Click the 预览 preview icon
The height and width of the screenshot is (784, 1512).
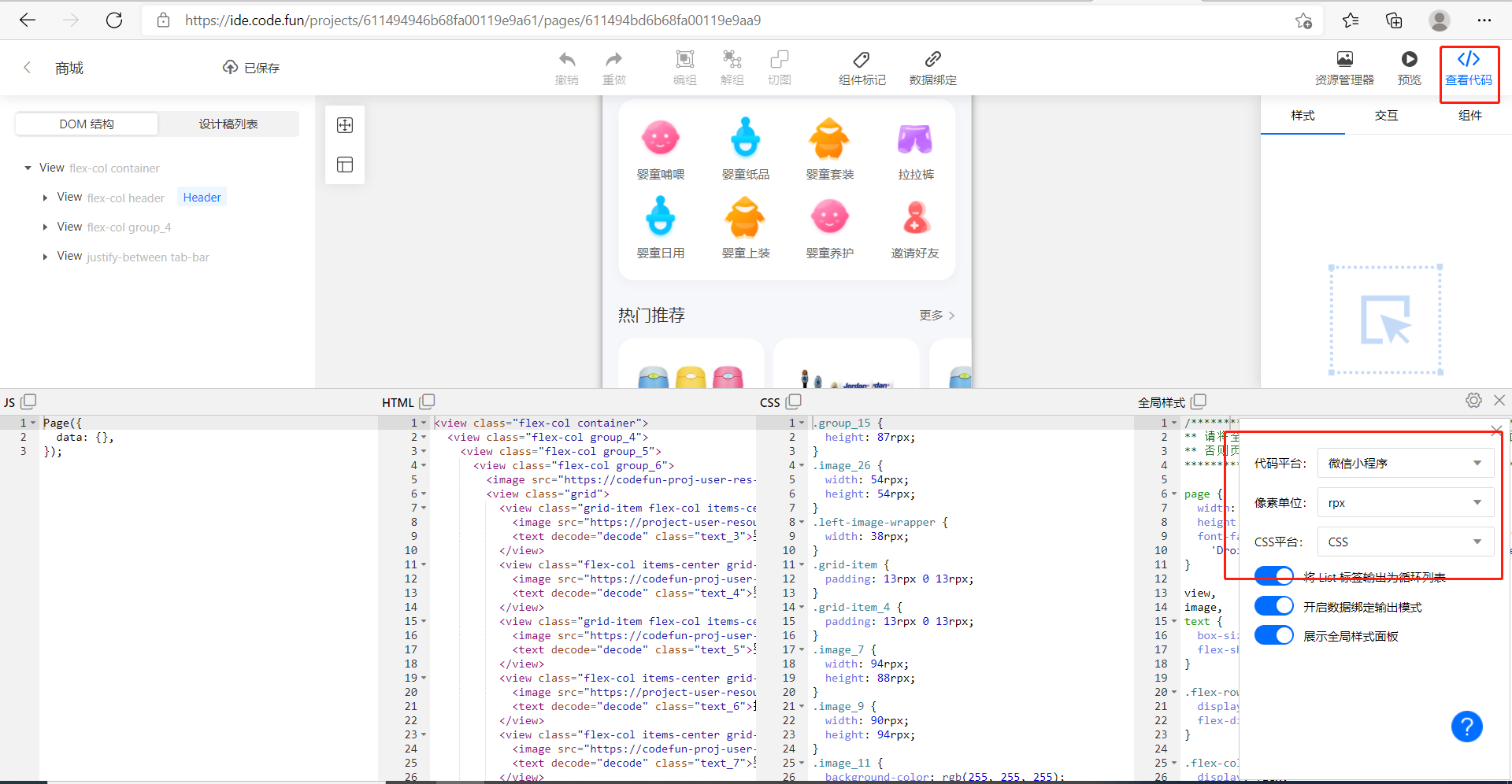click(1409, 67)
